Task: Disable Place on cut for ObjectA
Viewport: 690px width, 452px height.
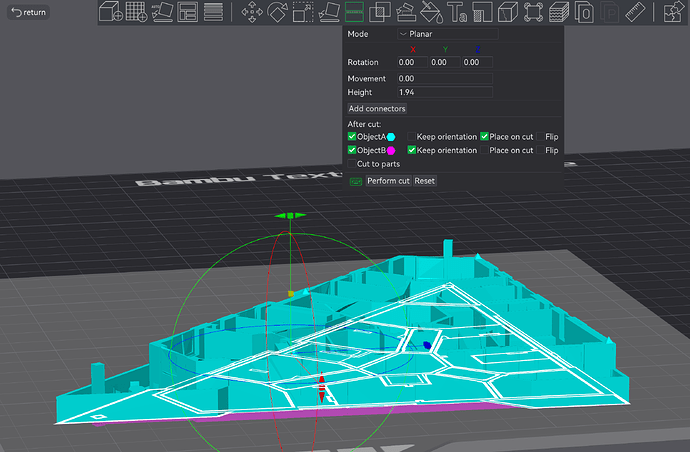Action: point(484,136)
